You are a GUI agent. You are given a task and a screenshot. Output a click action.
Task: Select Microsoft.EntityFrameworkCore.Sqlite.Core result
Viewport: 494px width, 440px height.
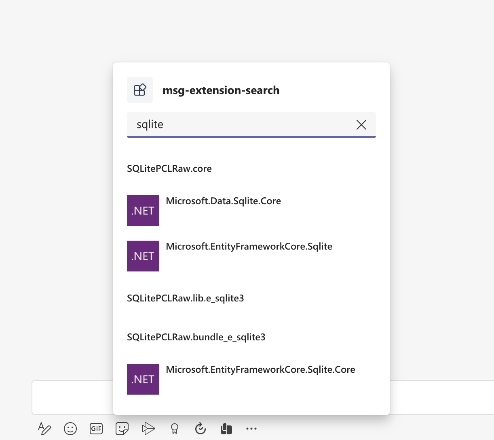tap(251, 379)
